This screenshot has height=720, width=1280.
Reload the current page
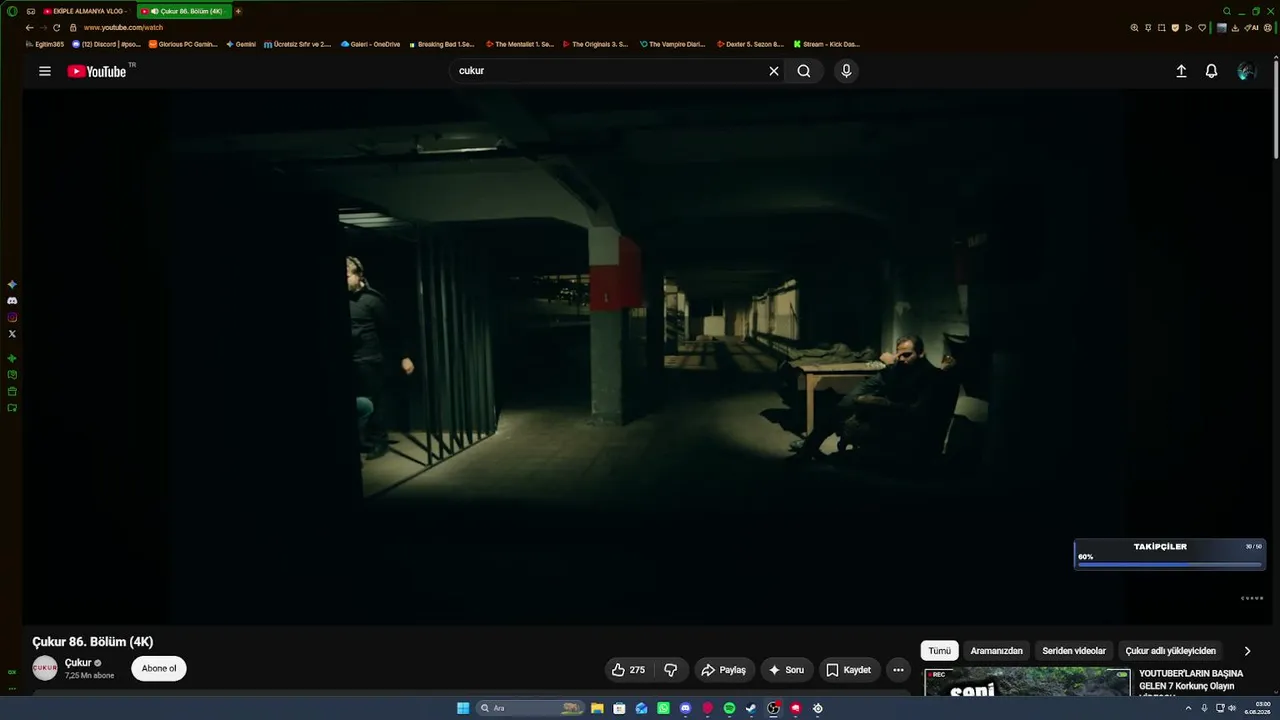56,28
